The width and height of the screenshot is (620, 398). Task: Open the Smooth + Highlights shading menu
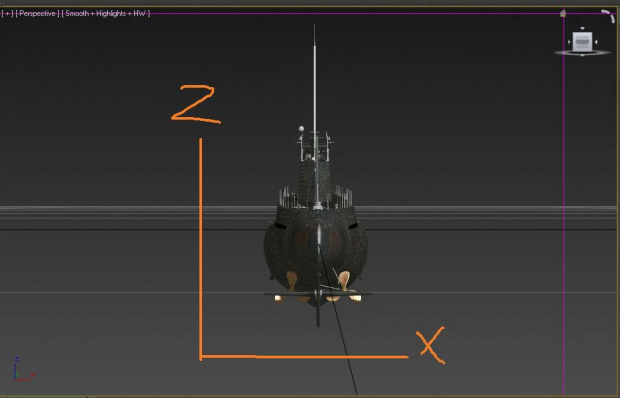(106, 13)
